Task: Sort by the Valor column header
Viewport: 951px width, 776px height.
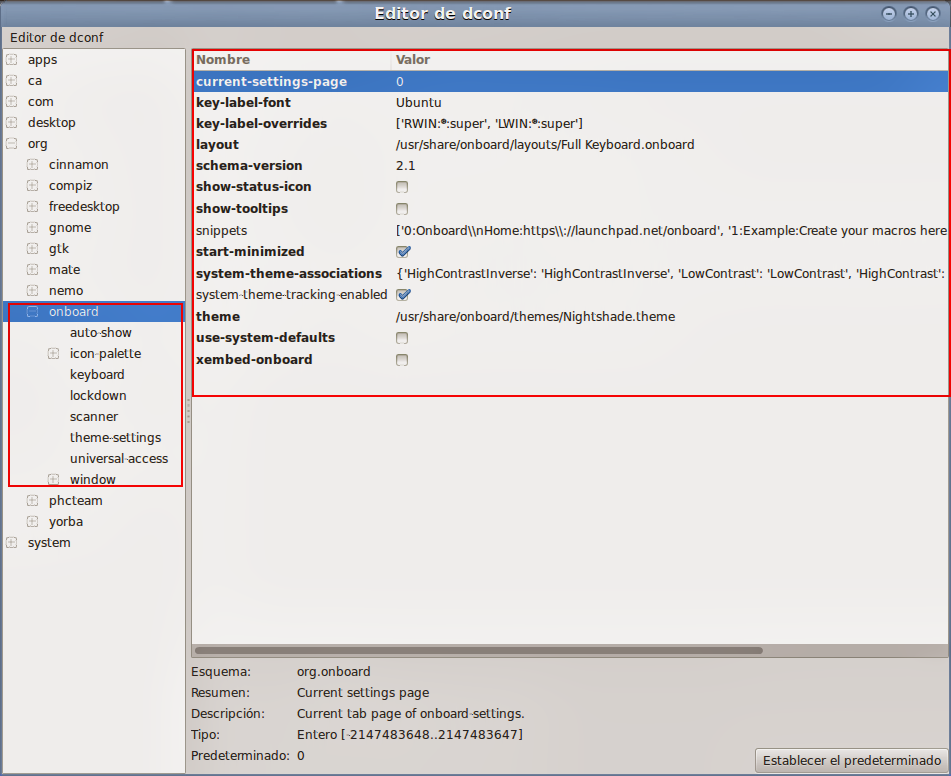Action: click(x=670, y=59)
